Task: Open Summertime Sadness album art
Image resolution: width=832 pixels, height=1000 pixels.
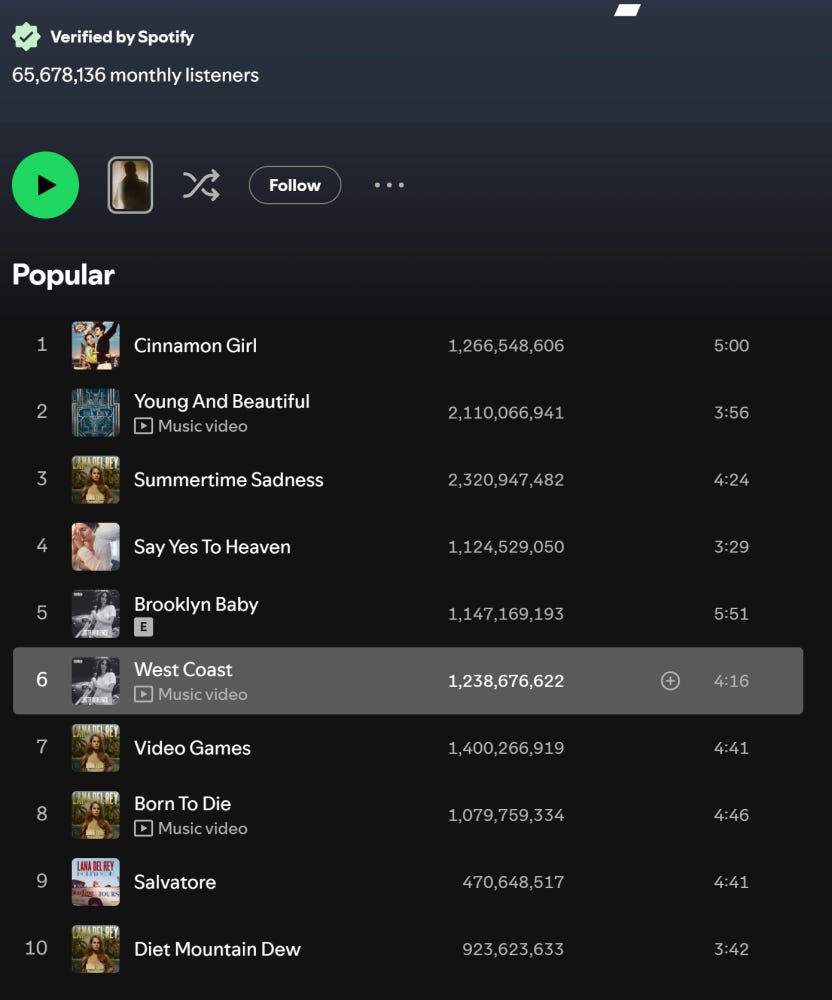Action: coord(96,480)
